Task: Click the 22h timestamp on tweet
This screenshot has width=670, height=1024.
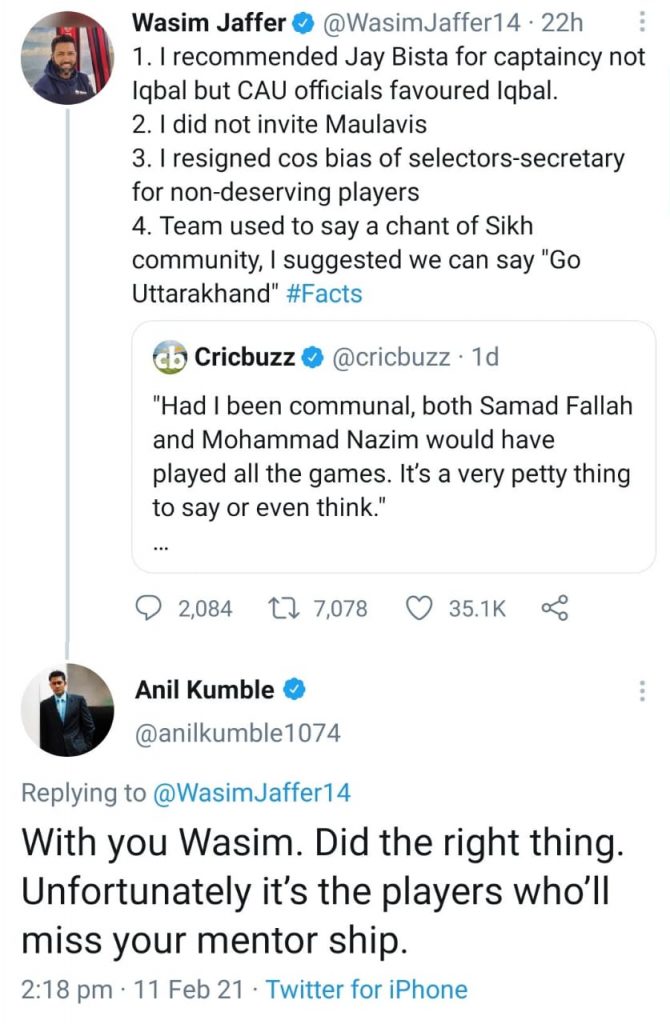Action: click(568, 23)
